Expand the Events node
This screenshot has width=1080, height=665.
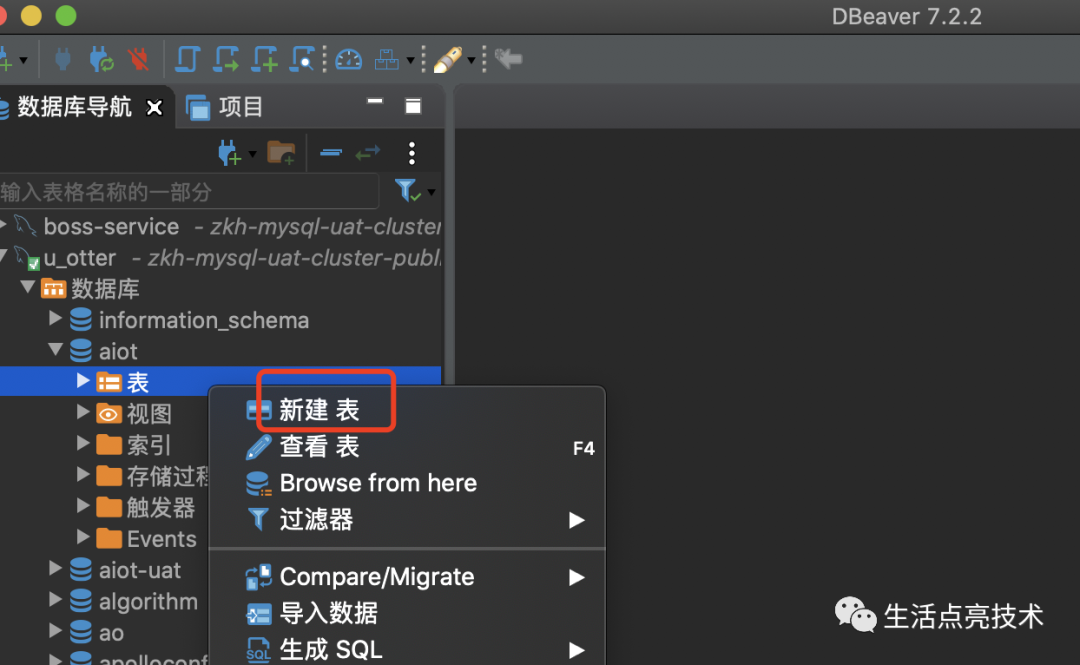click(x=83, y=537)
